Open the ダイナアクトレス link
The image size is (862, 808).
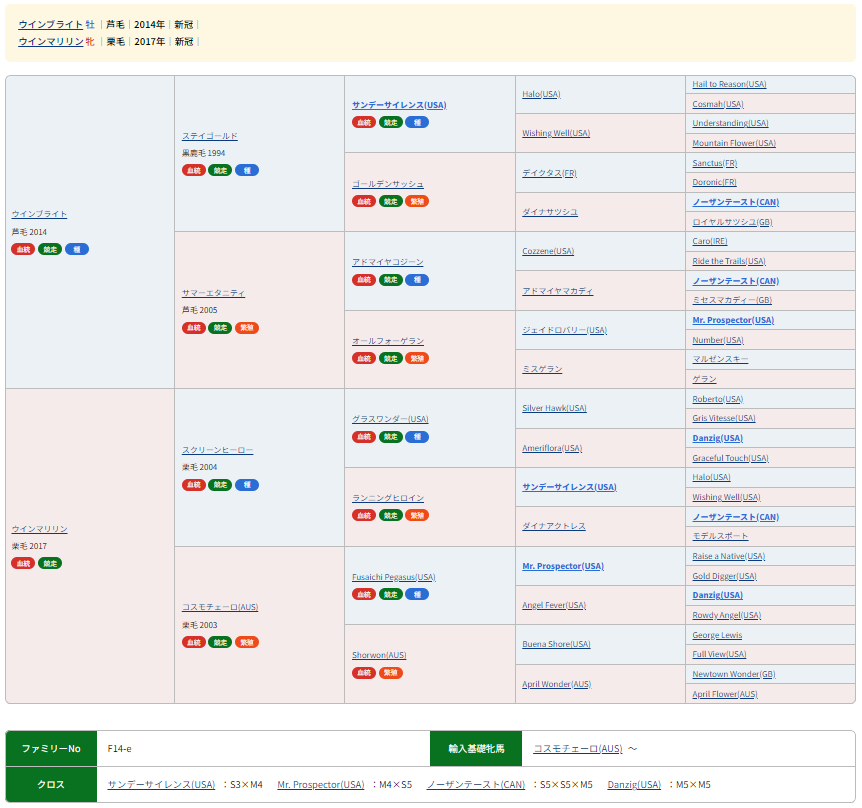point(554,527)
